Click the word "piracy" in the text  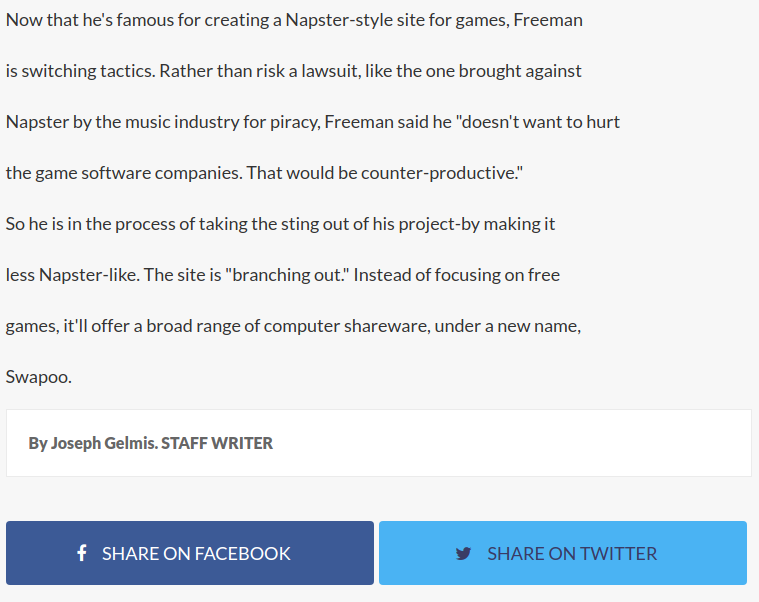[x=297, y=122]
